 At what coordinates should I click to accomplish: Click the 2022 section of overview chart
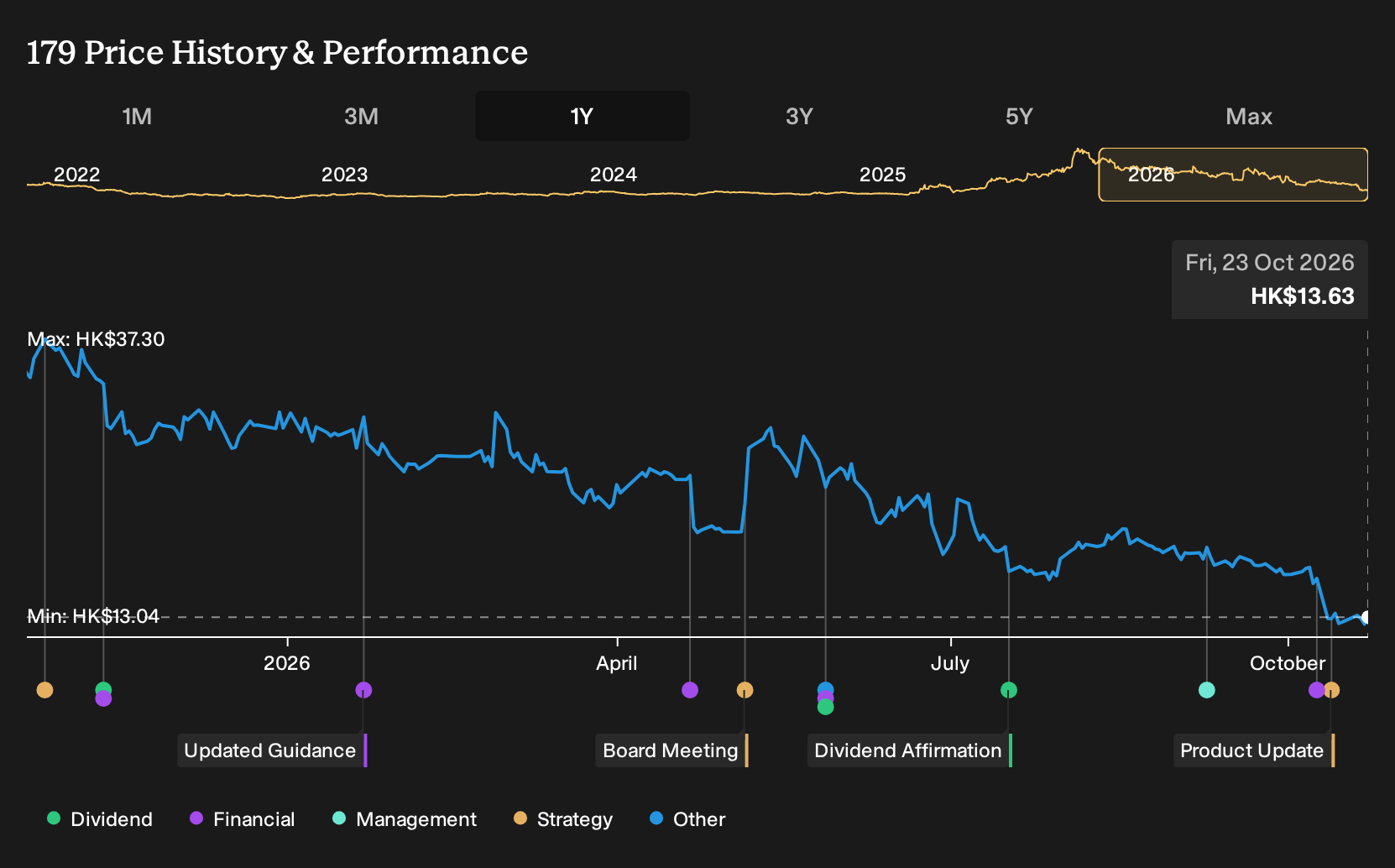[77, 175]
